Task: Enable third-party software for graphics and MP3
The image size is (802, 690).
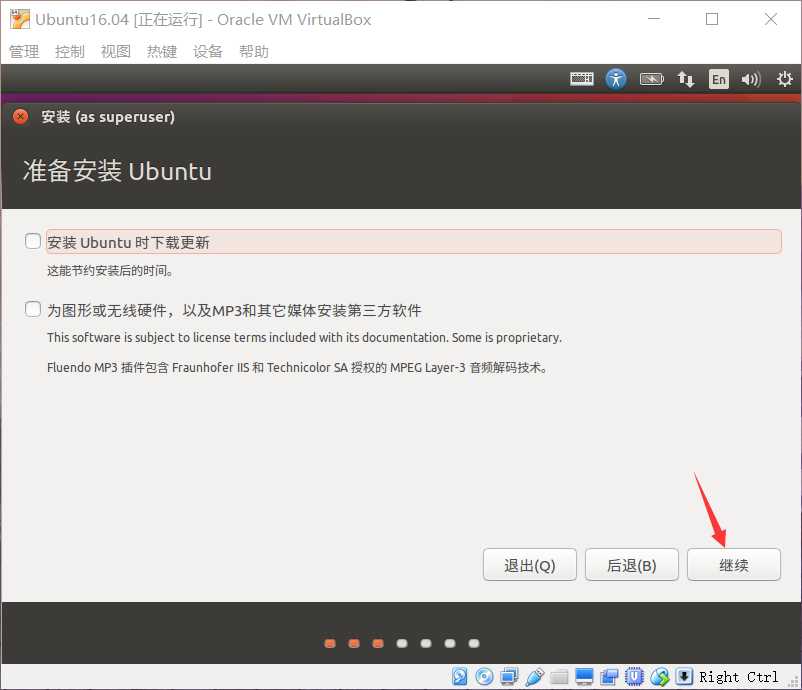Action: point(33,309)
